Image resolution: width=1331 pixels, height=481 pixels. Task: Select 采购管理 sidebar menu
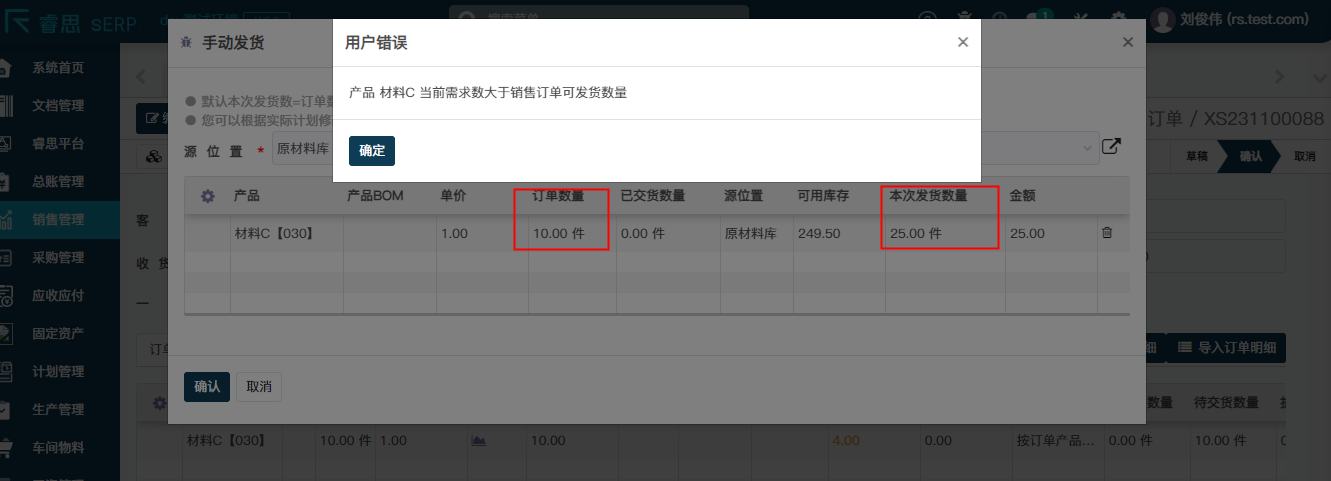pos(58,258)
